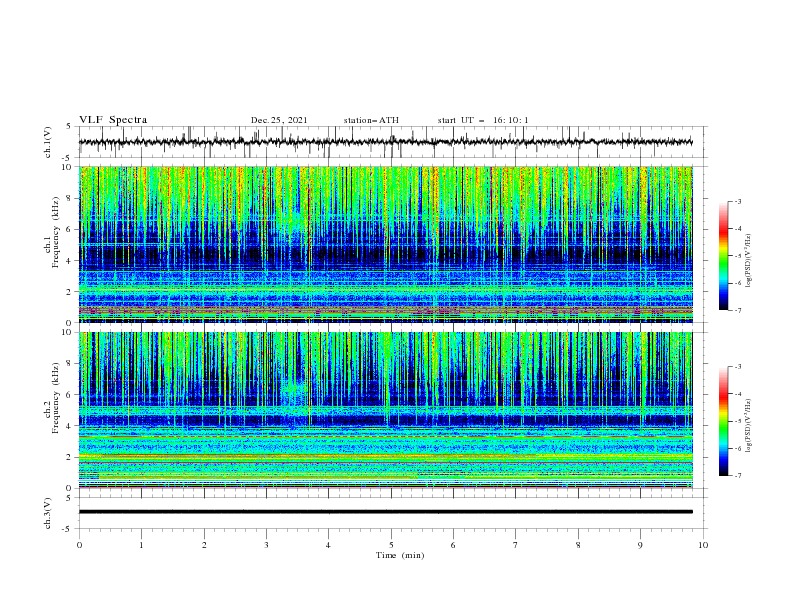
Task: Click ch.2 frequency tick label "8"
Action: point(70,364)
